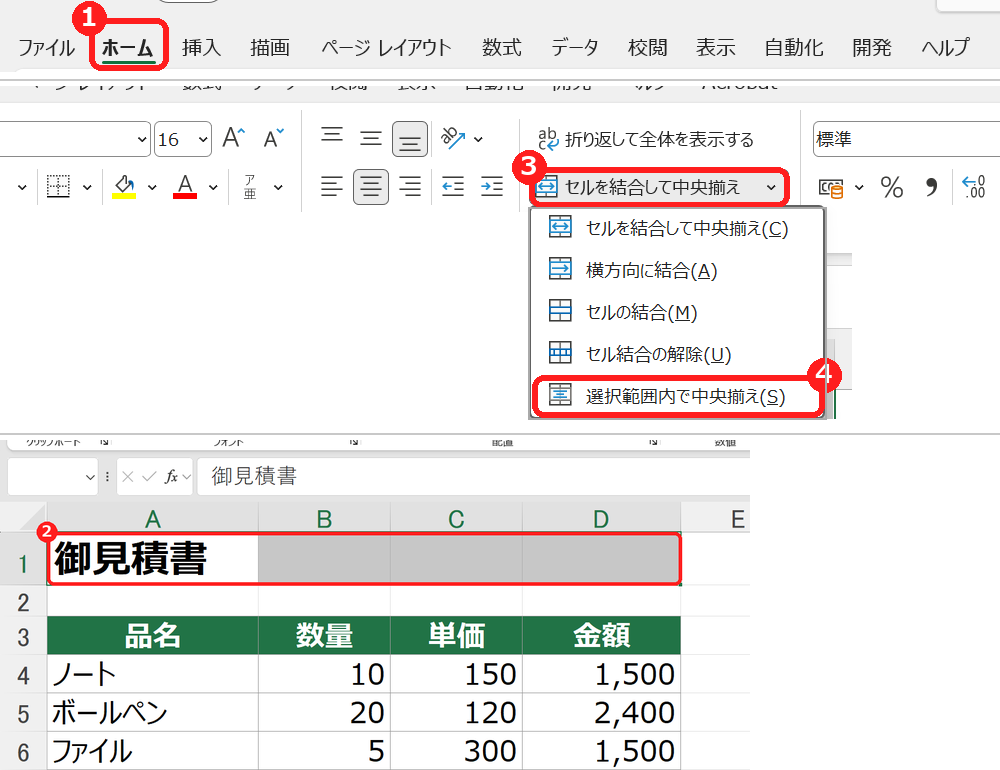Decrease the cell indent
This screenshot has width=1000, height=770.
(453, 187)
